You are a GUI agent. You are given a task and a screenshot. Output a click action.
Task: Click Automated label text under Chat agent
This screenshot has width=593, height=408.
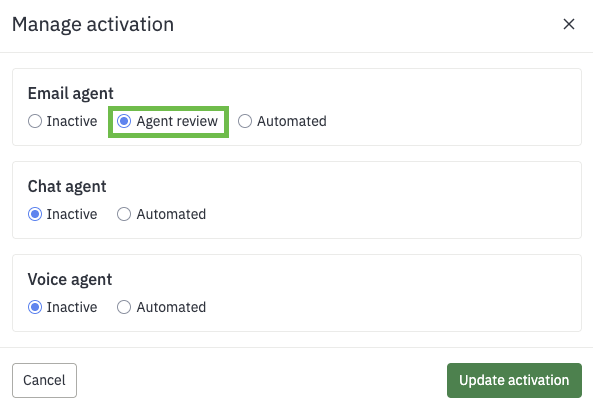tap(171, 214)
